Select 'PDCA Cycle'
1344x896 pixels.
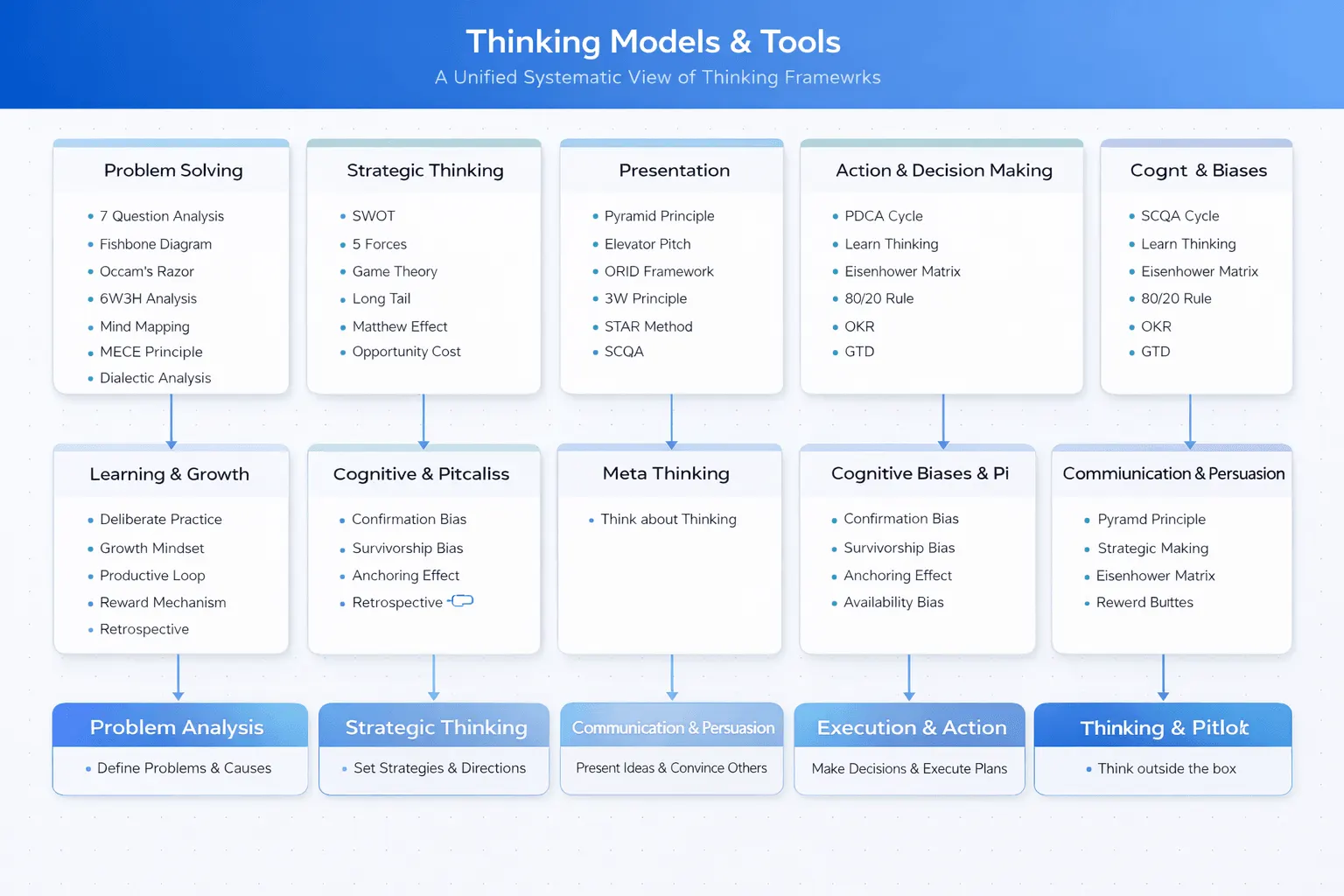click(884, 216)
